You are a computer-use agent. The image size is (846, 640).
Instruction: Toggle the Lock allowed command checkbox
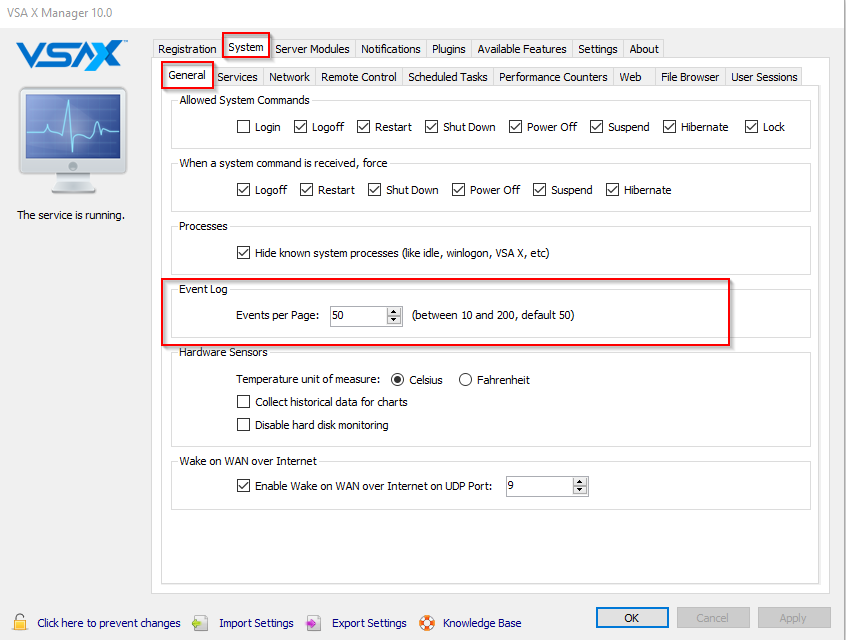click(x=751, y=127)
